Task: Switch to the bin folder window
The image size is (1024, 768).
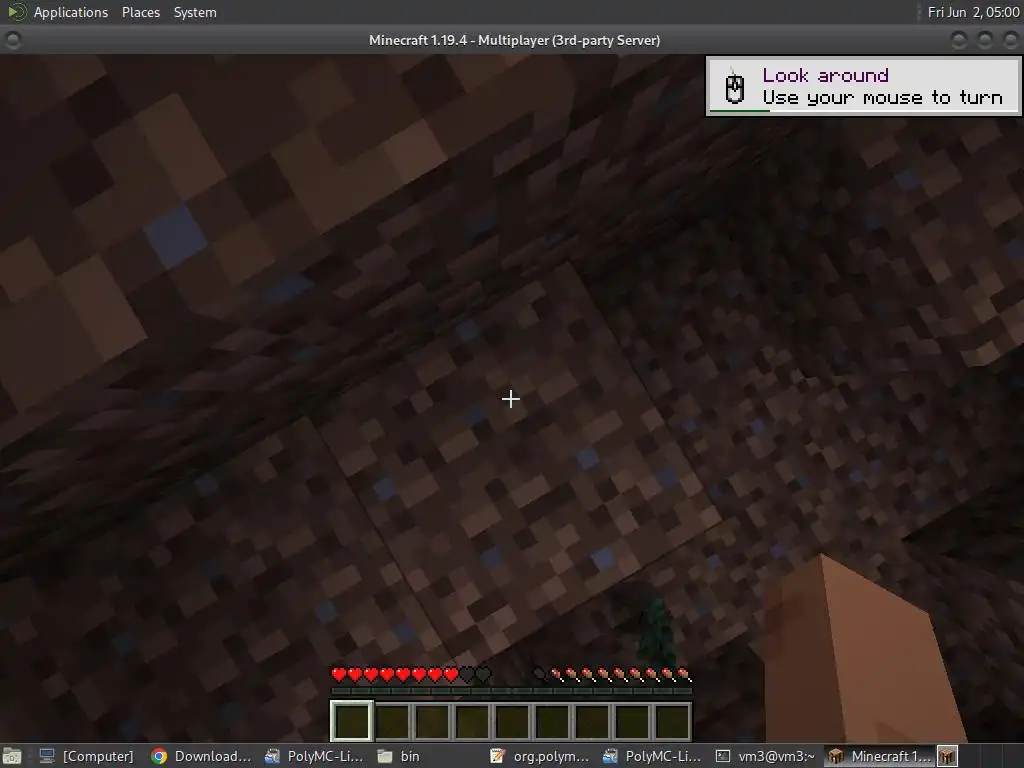Action: tap(398, 756)
